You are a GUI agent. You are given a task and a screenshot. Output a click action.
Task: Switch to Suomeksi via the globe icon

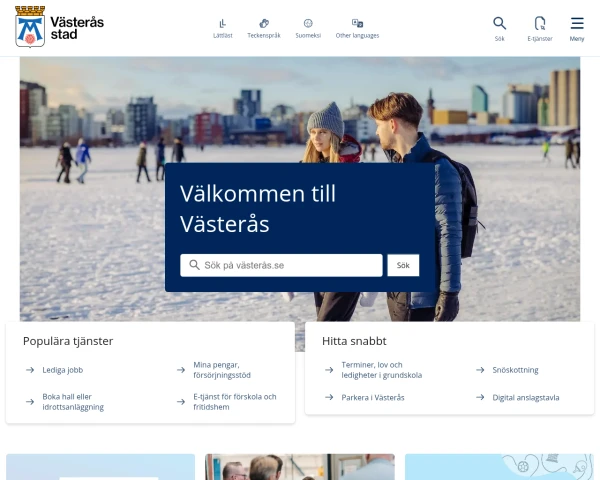pyautogui.click(x=308, y=24)
